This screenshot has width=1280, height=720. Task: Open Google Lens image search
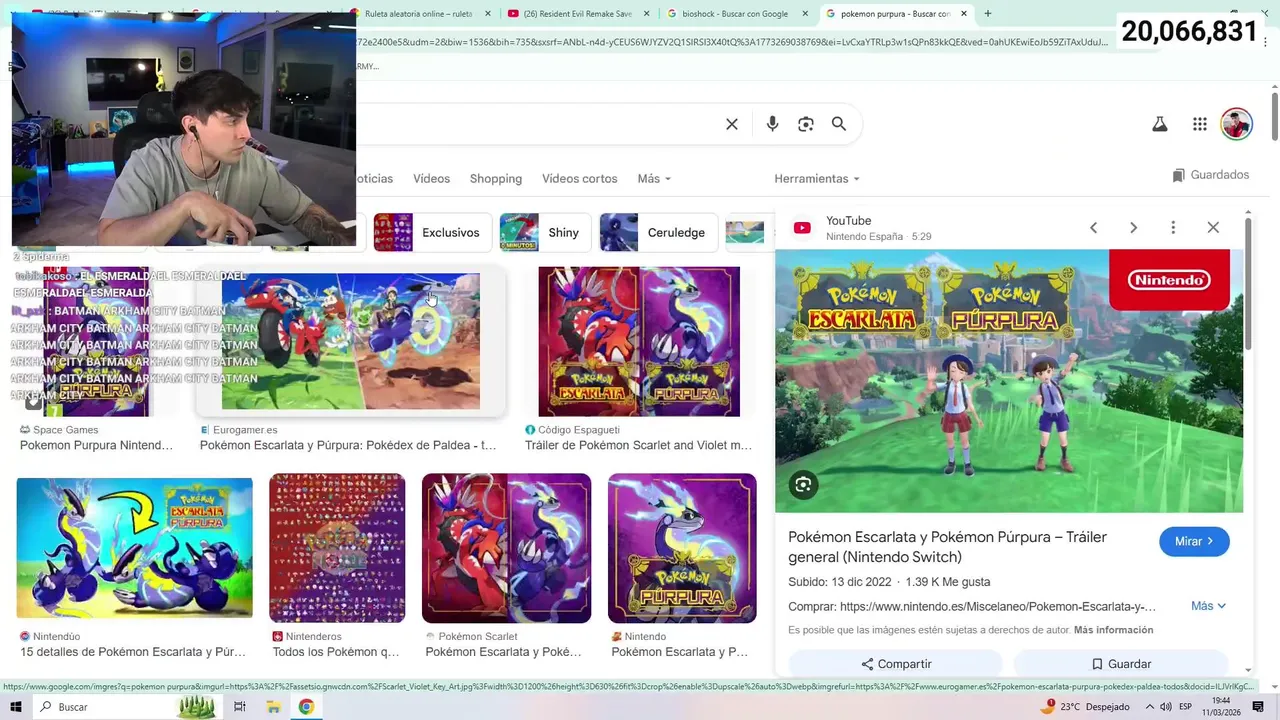(x=806, y=124)
